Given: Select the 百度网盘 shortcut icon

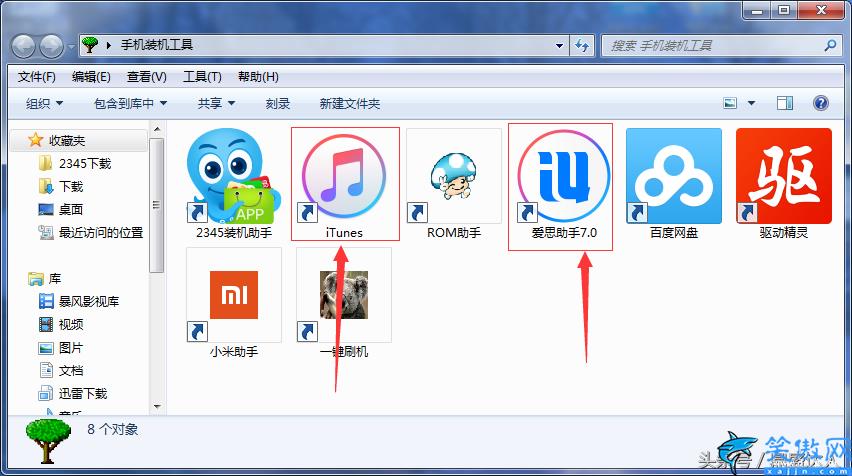Looking at the screenshot, I should tap(674, 176).
